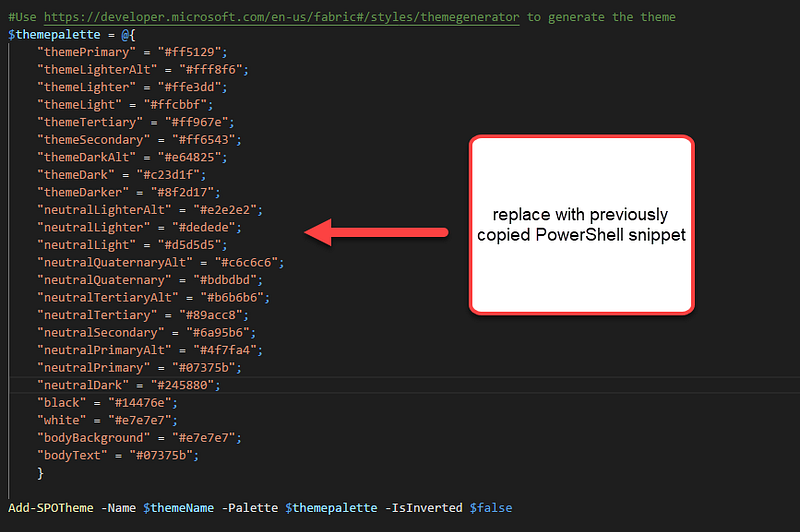Click the "#6a95b6" value

[218, 333]
